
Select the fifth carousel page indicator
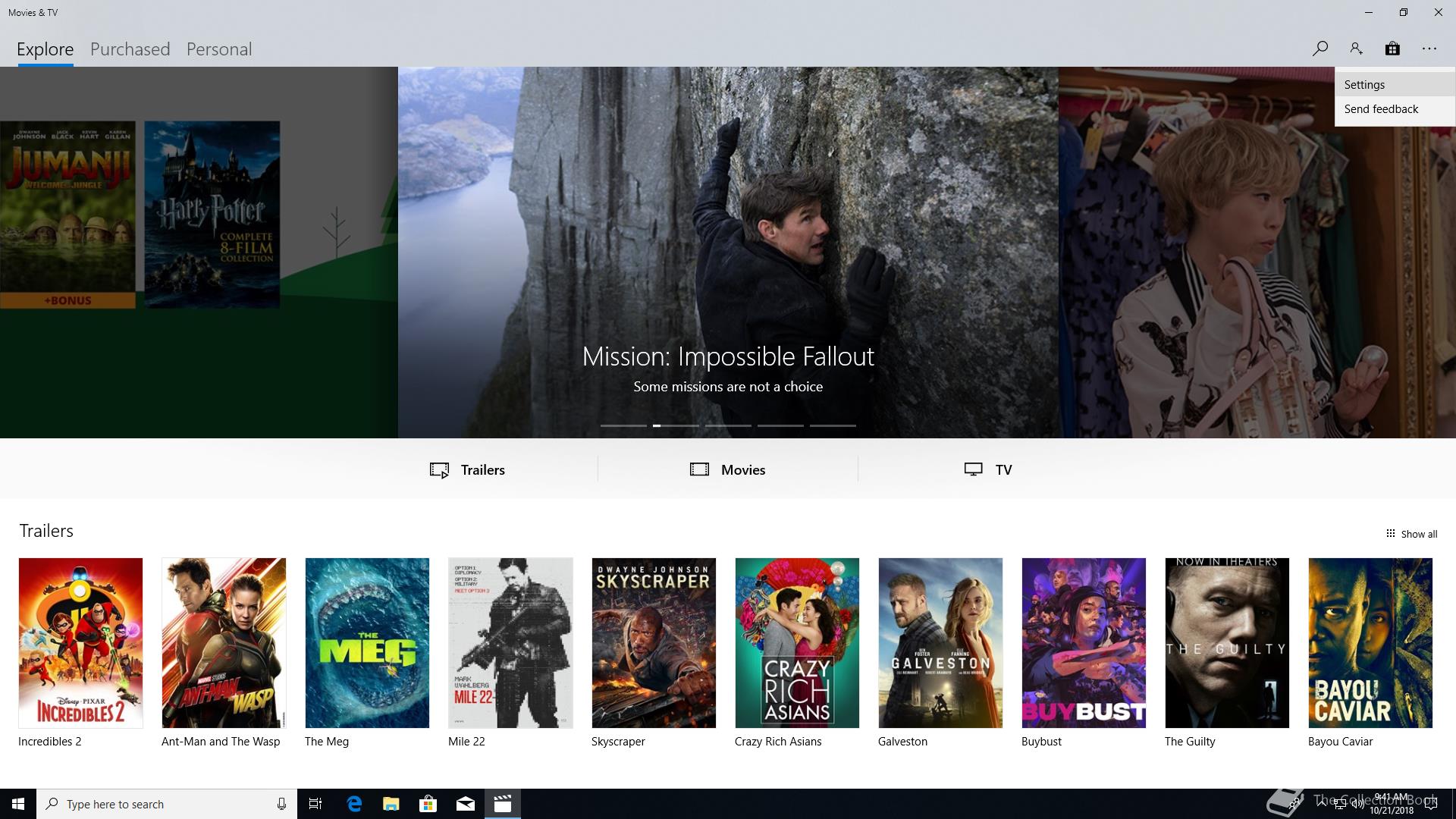click(x=833, y=425)
